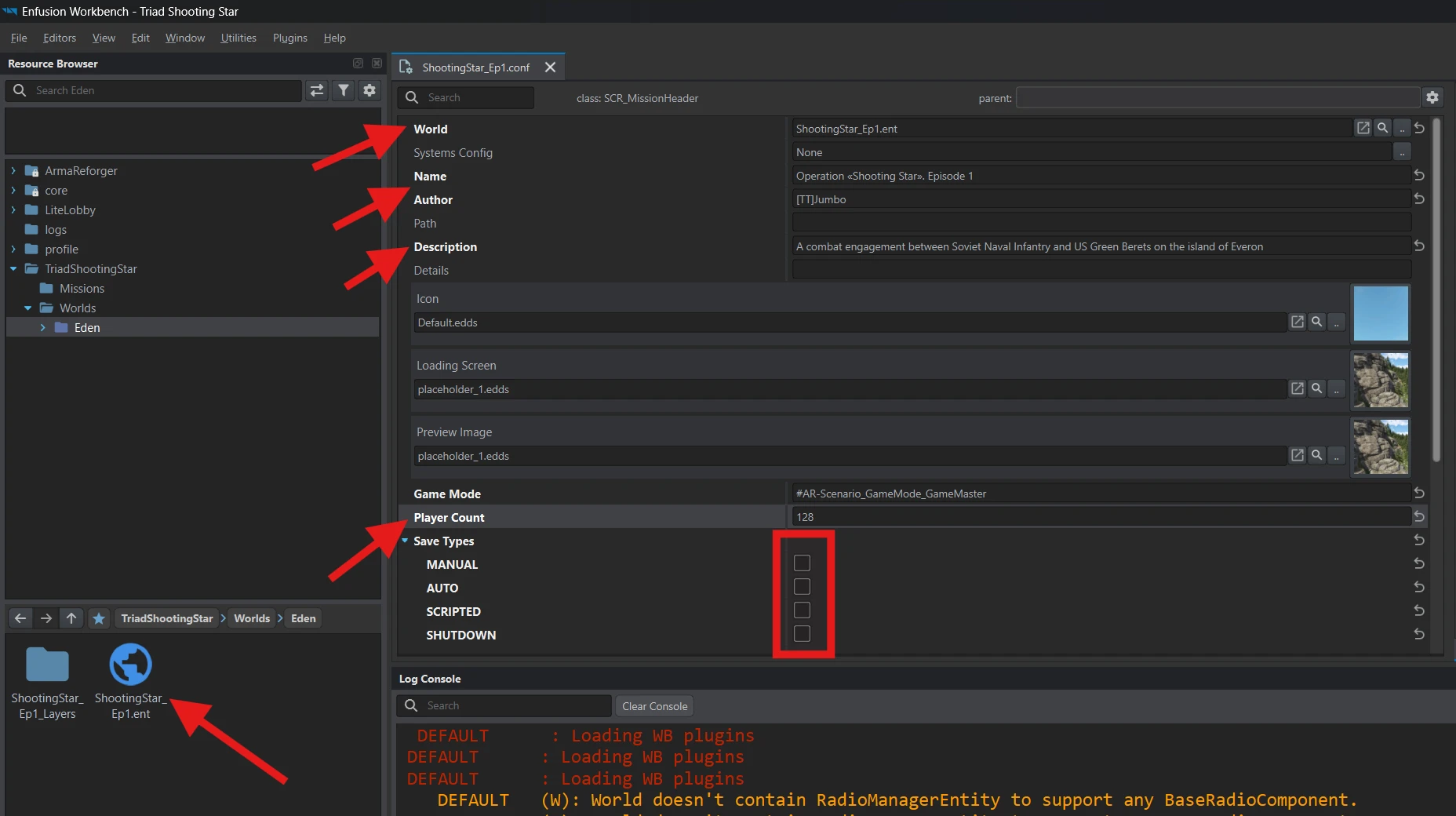Screen dimensions: 1456x816
Task: Reset the Game Mode value
Action: tap(1419, 493)
